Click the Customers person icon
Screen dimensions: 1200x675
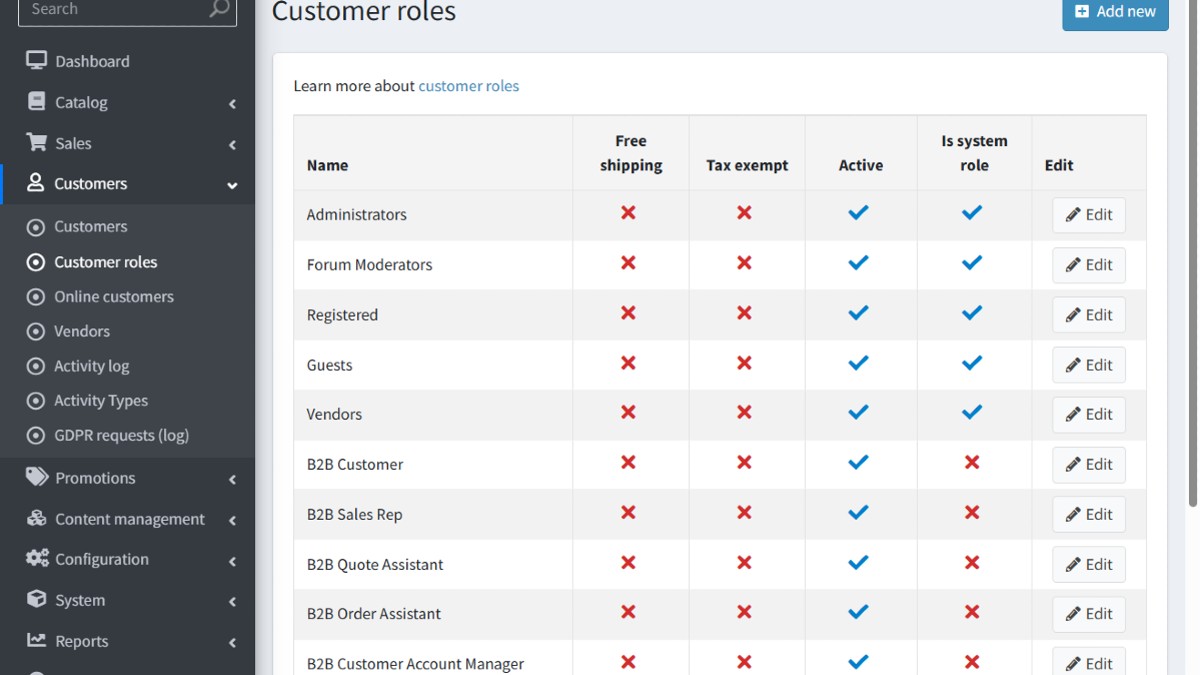(36, 183)
